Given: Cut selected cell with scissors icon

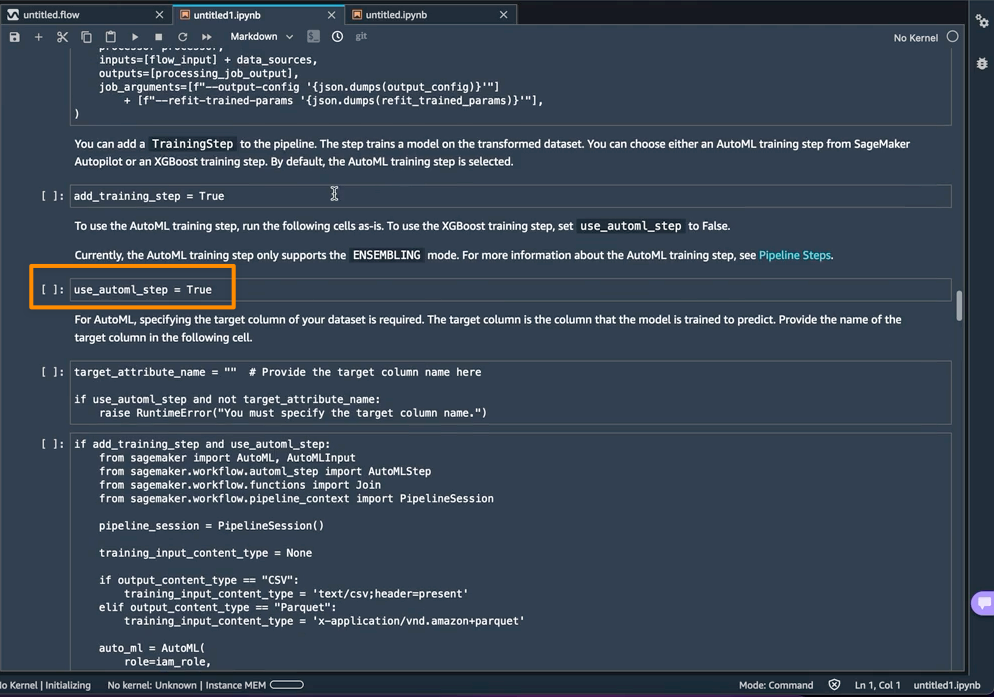Looking at the screenshot, I should tap(62, 37).
